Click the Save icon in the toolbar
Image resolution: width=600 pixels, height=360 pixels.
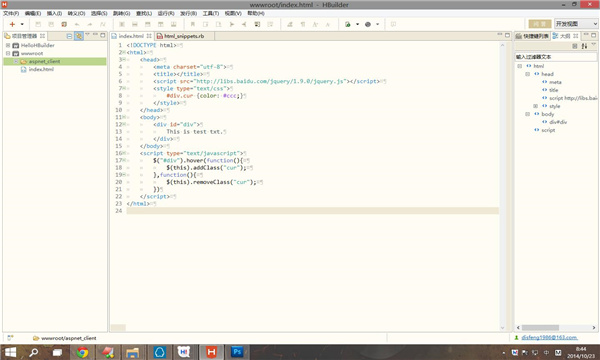pyautogui.click(x=38, y=24)
